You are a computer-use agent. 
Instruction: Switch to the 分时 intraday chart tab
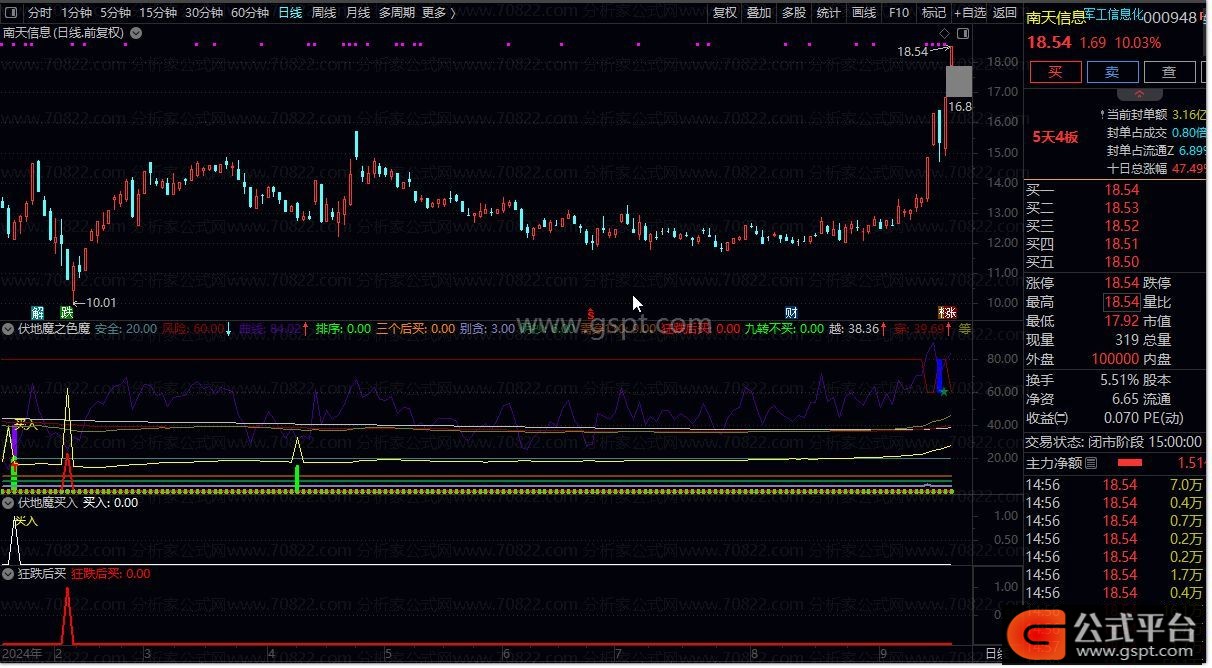point(39,13)
